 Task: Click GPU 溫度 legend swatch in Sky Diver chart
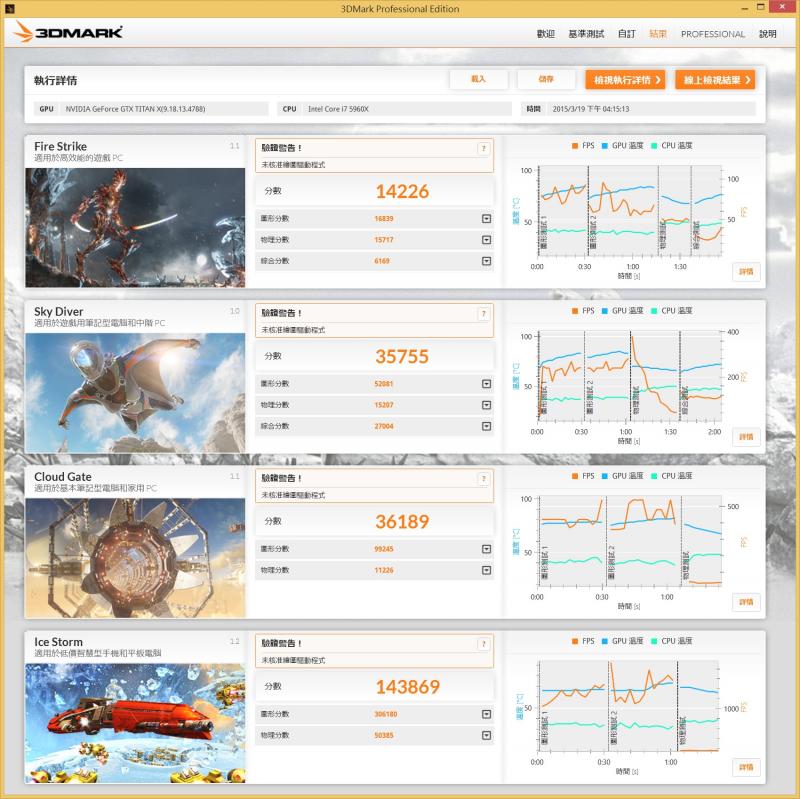tap(605, 311)
